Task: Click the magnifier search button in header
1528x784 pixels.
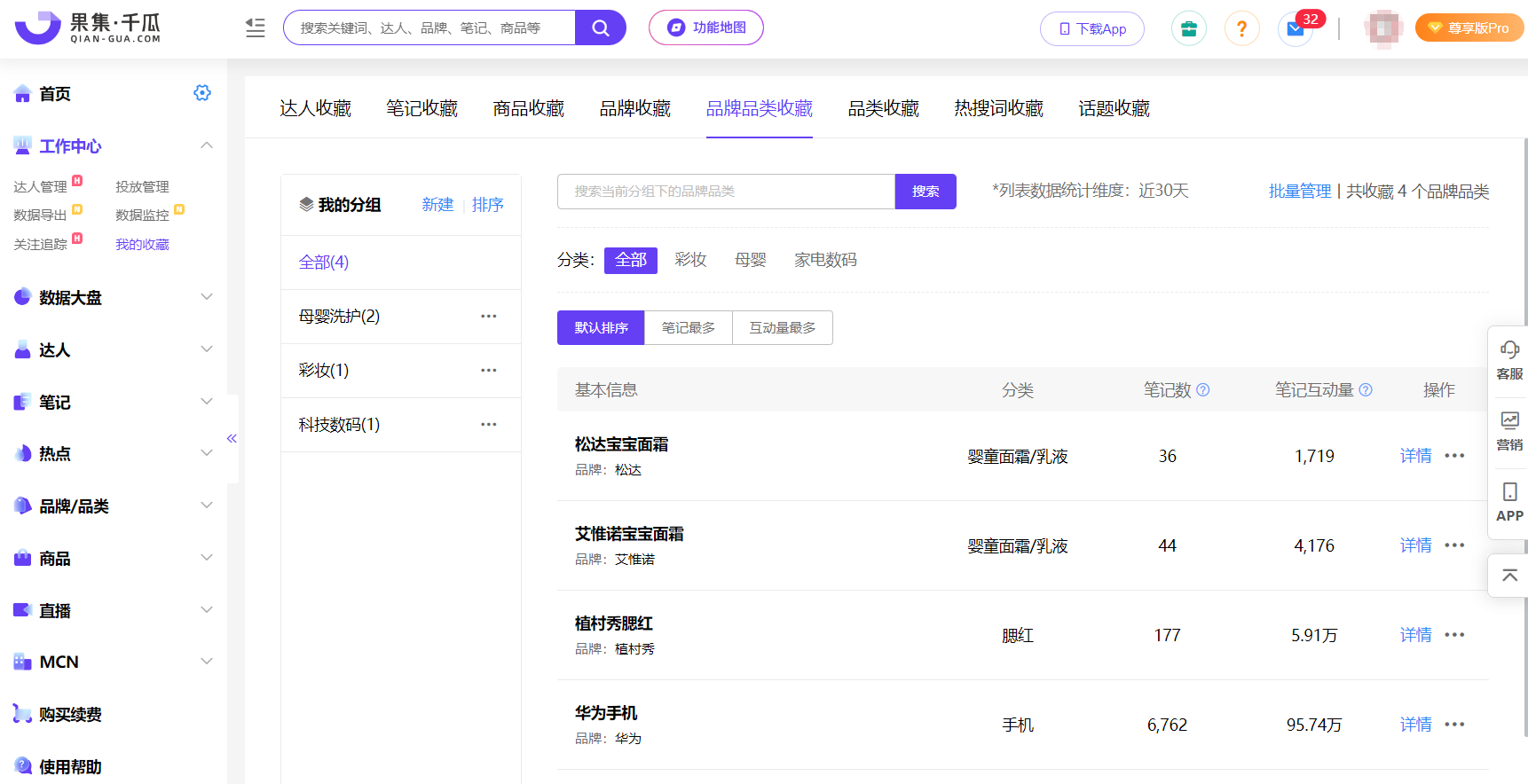Action: 601,27
